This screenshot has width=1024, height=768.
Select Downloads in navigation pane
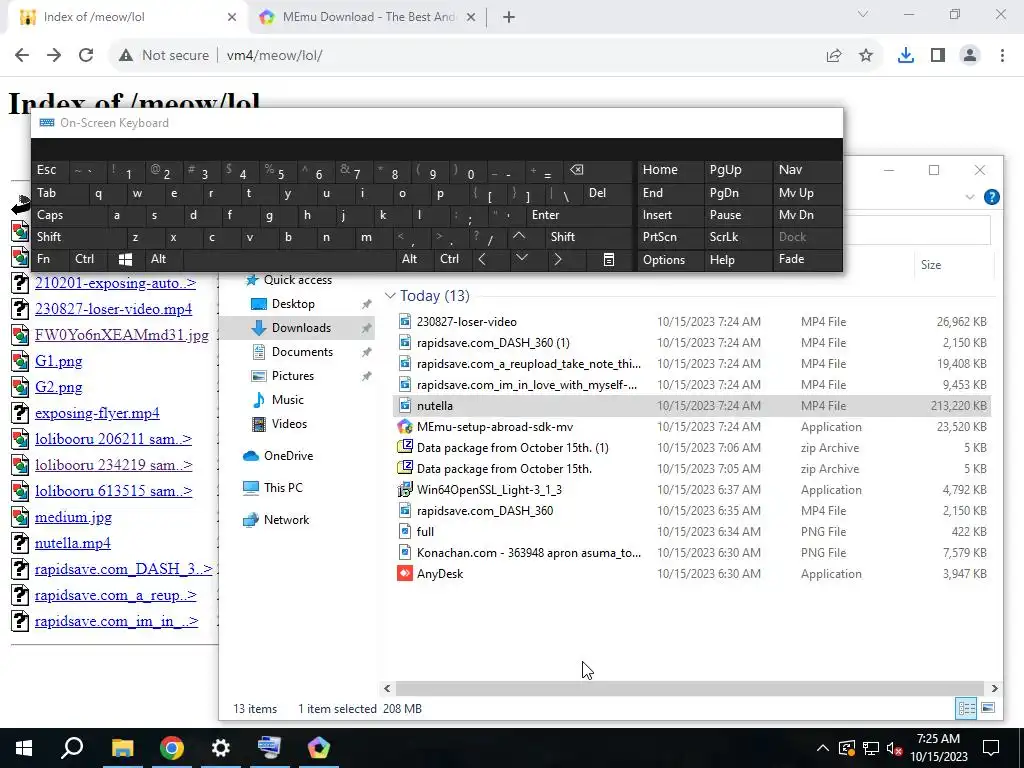click(x=297, y=328)
